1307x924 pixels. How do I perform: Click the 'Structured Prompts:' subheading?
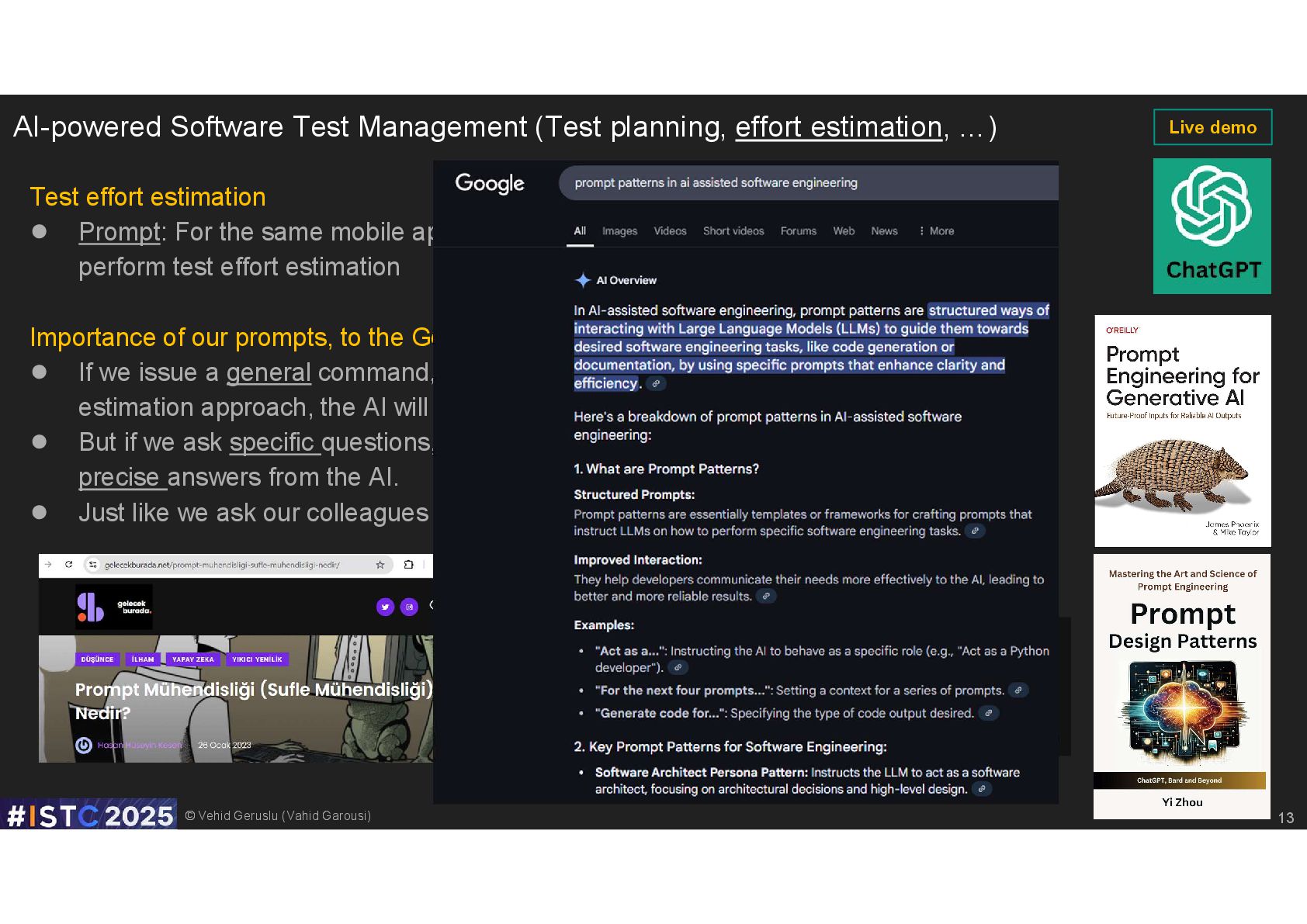634,494
